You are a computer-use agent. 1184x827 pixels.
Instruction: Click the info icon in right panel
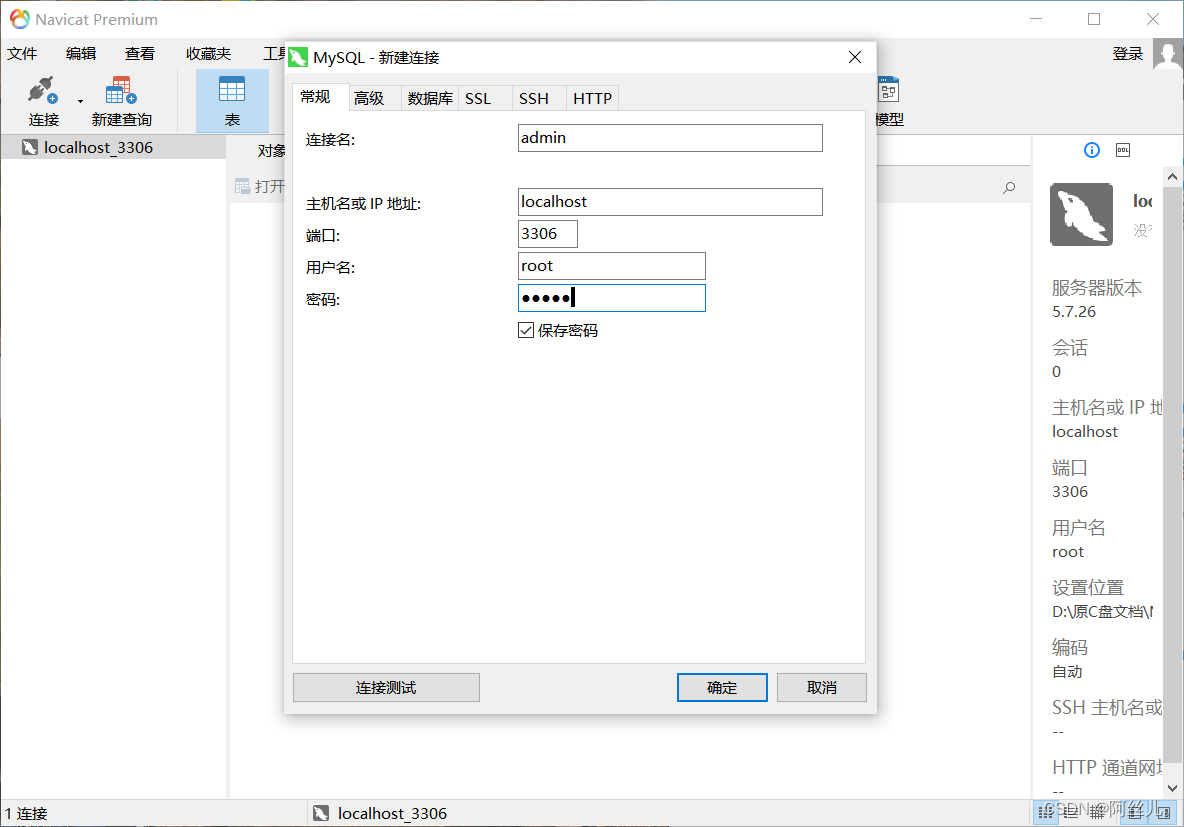pyautogui.click(x=1092, y=150)
